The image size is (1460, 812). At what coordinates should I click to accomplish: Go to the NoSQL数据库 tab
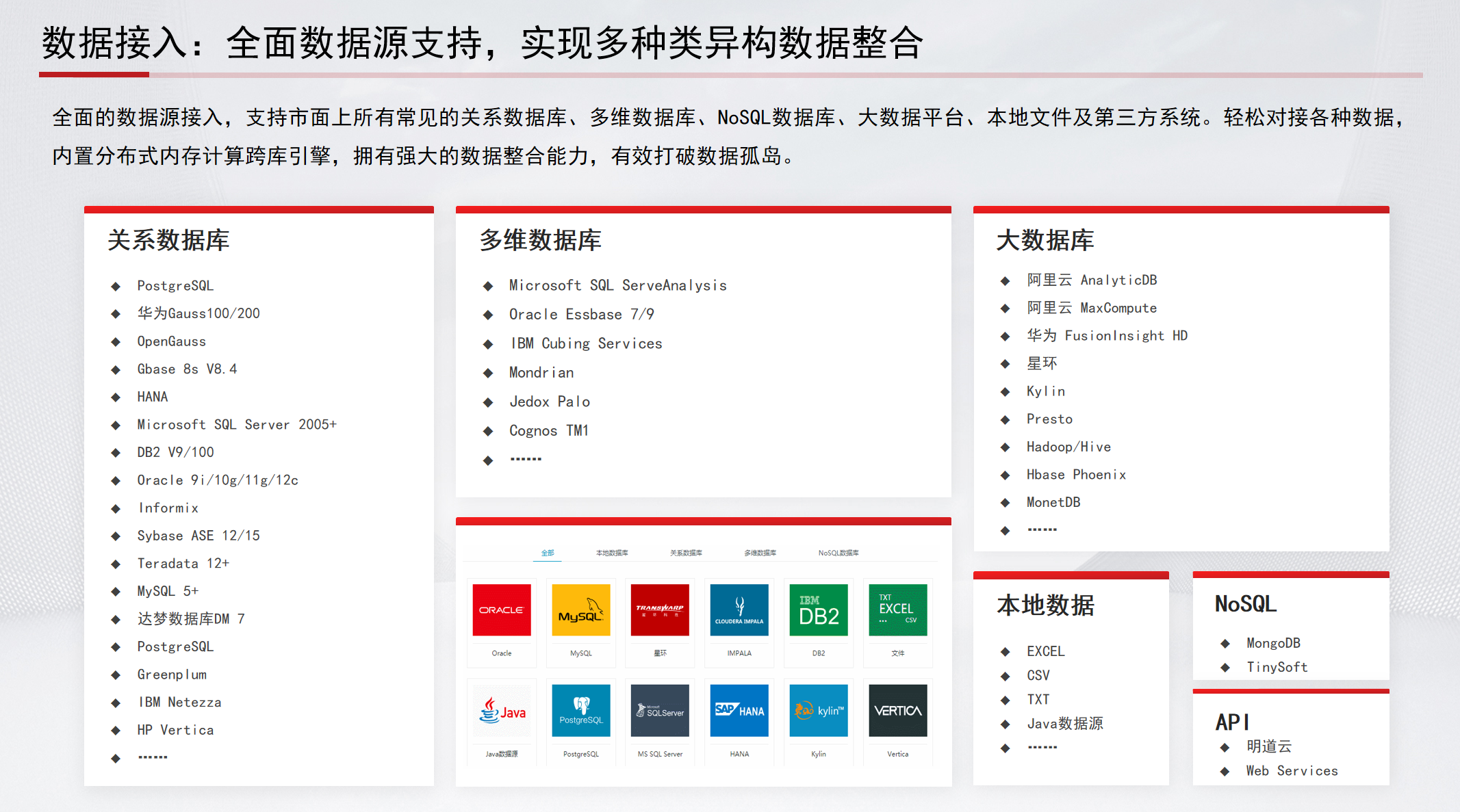(838, 553)
